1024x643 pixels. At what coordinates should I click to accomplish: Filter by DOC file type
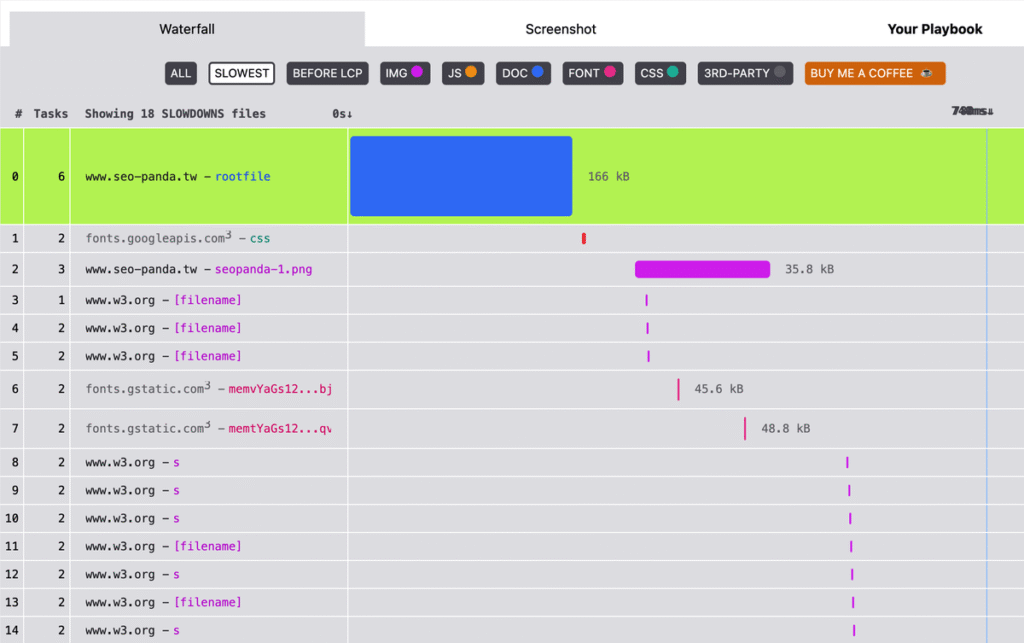[x=523, y=73]
